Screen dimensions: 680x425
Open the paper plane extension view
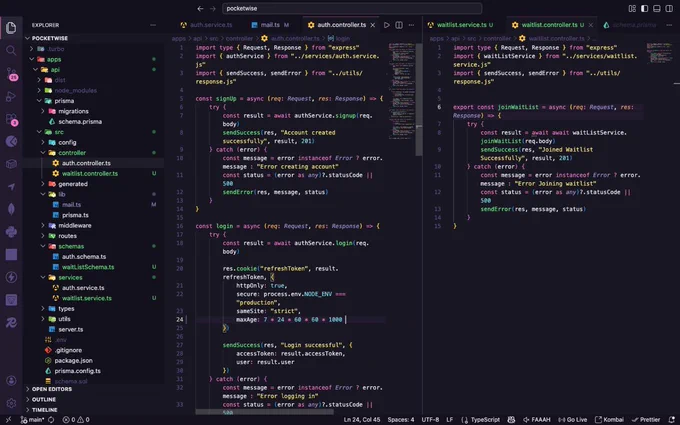[11, 186]
